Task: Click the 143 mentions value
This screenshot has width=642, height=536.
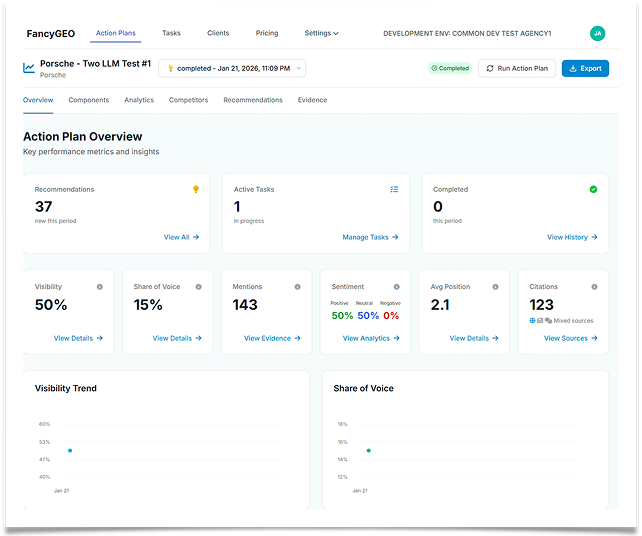Action: [x=245, y=305]
